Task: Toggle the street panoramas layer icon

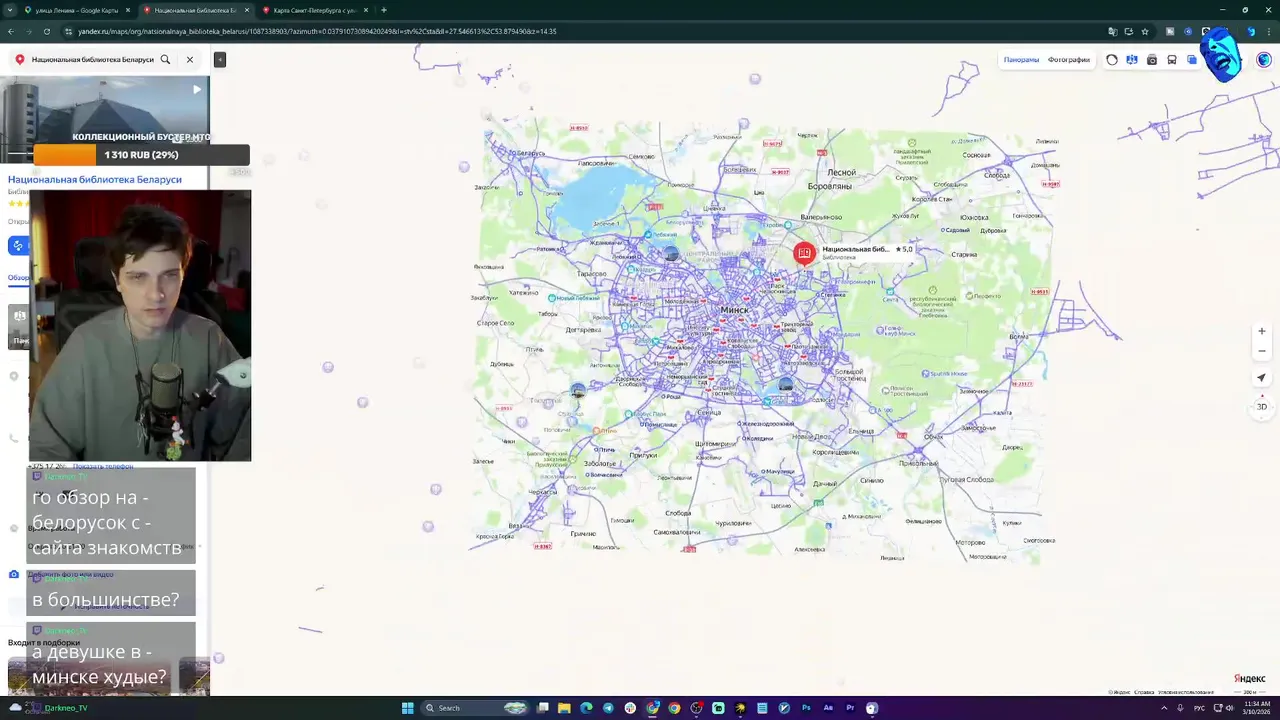Action: (1132, 60)
